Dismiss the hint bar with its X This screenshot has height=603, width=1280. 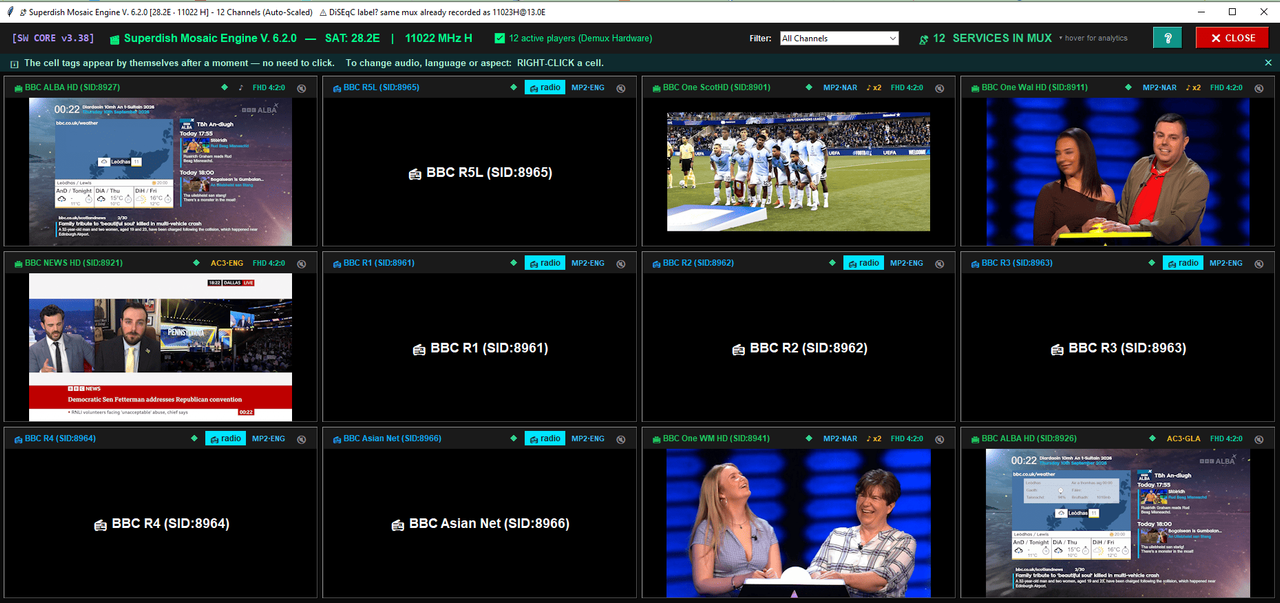[x=1268, y=63]
